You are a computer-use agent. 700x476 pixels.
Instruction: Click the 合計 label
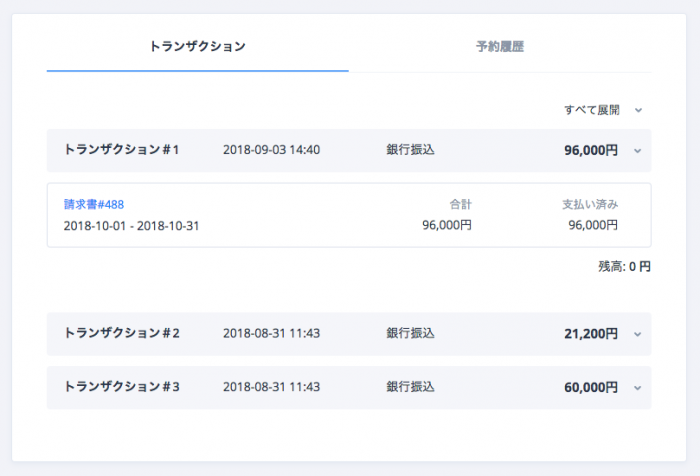pyautogui.click(x=460, y=205)
